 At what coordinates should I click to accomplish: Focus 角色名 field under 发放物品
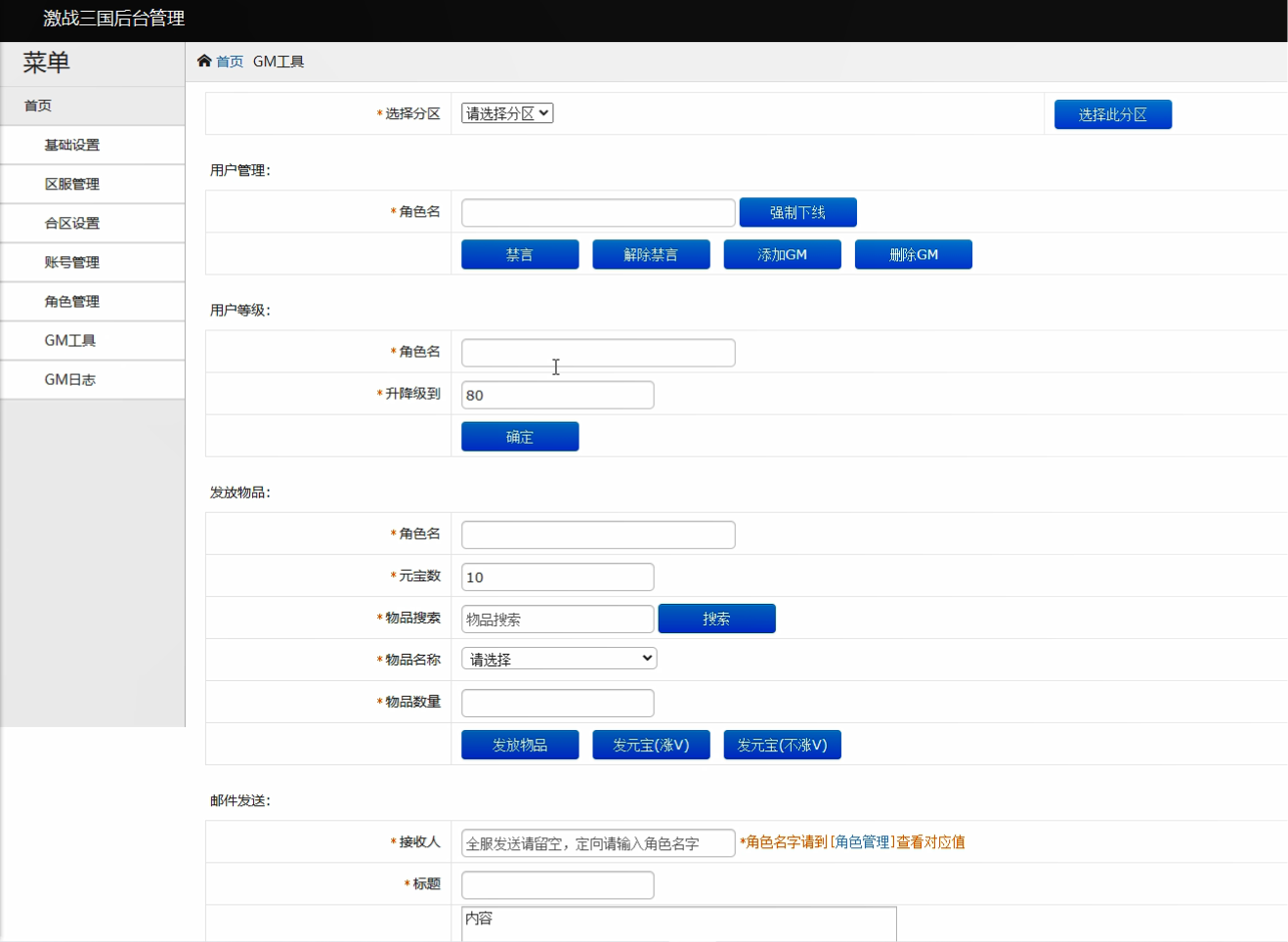(598, 535)
